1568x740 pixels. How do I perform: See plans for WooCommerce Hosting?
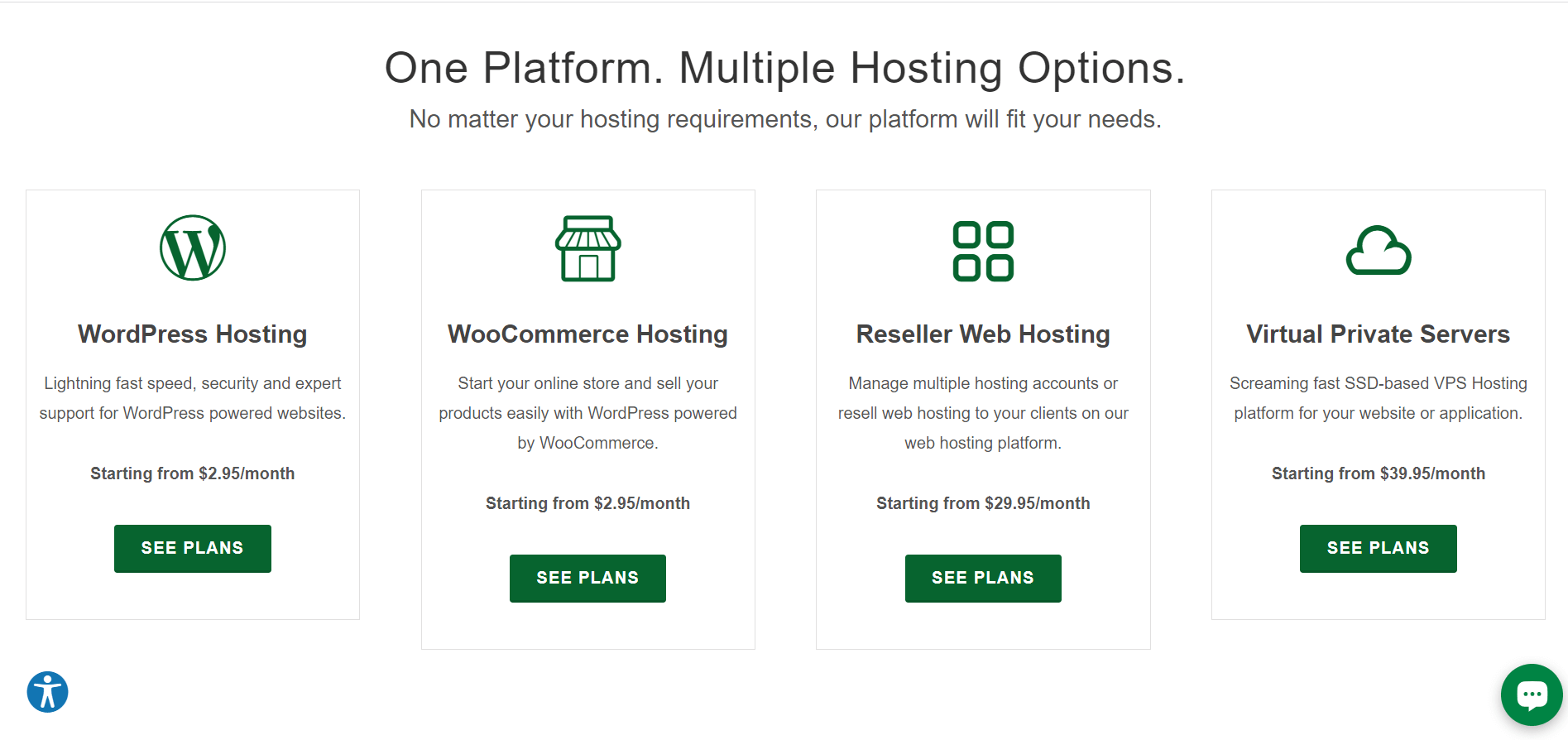coord(587,578)
